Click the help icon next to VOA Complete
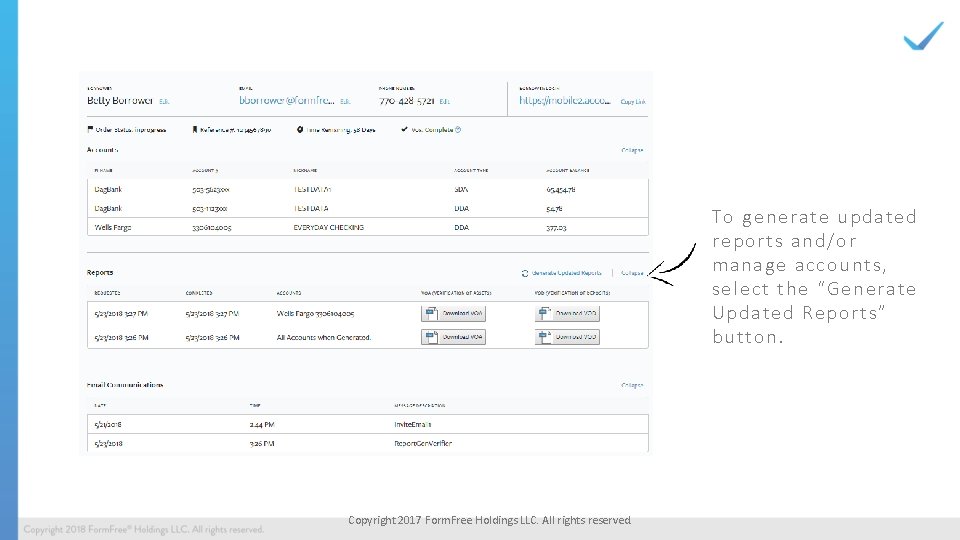 [x=458, y=130]
